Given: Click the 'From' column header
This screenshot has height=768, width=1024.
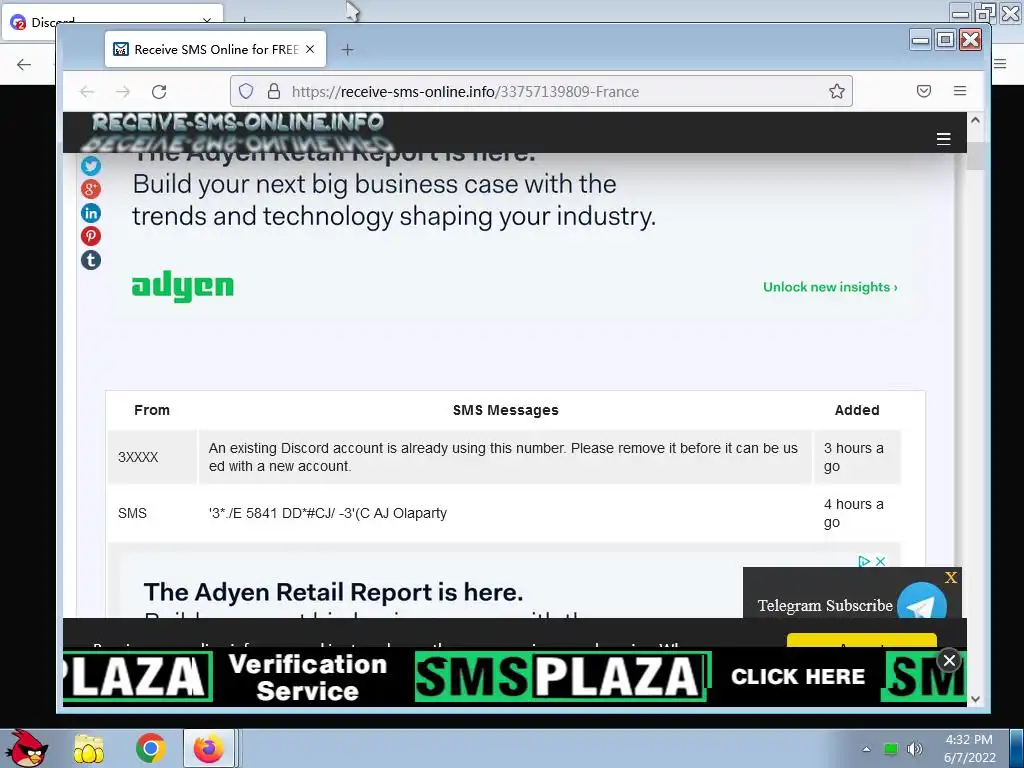Looking at the screenshot, I should point(152,410).
